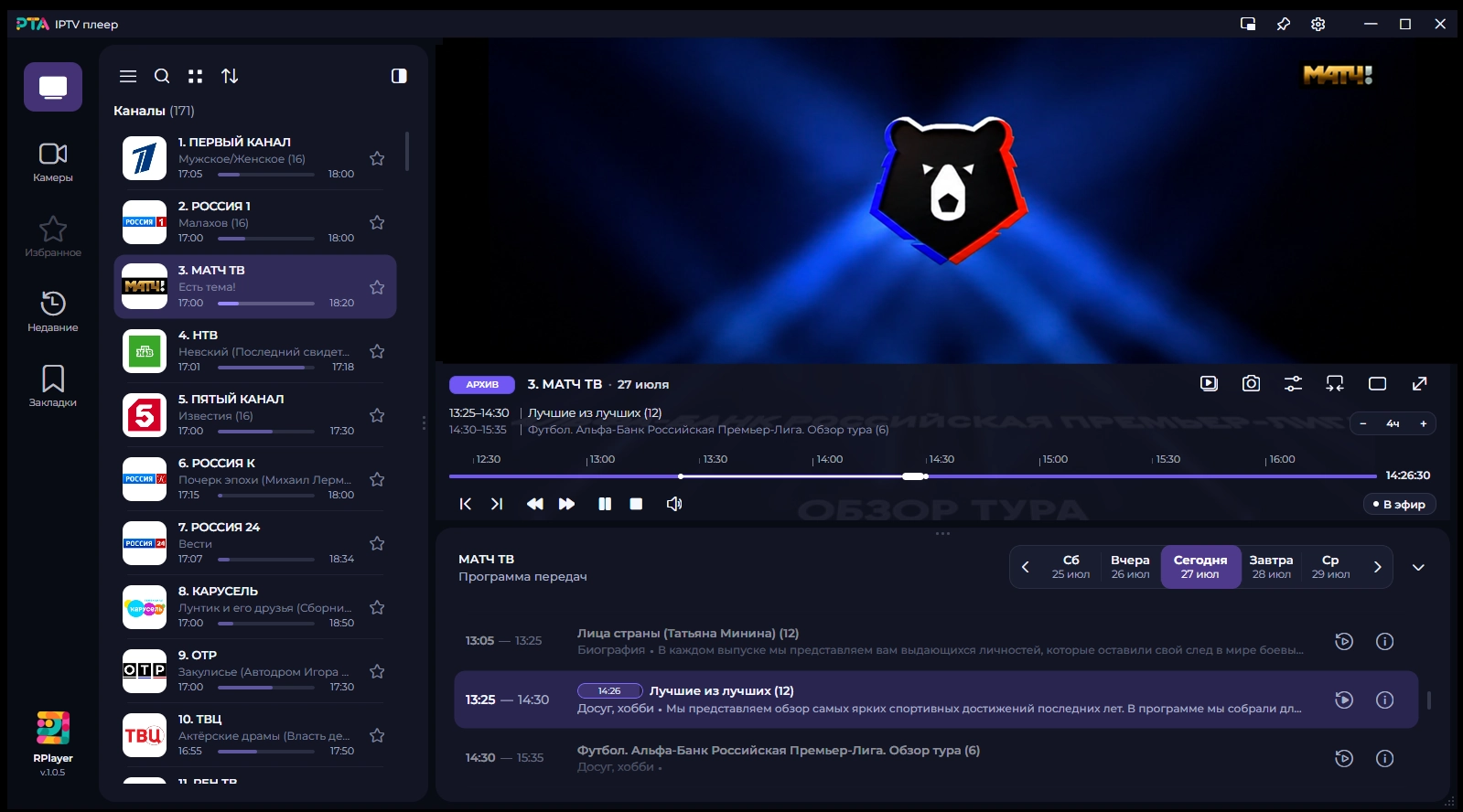Rewind the archive playback
1463x812 pixels.
[x=535, y=504]
